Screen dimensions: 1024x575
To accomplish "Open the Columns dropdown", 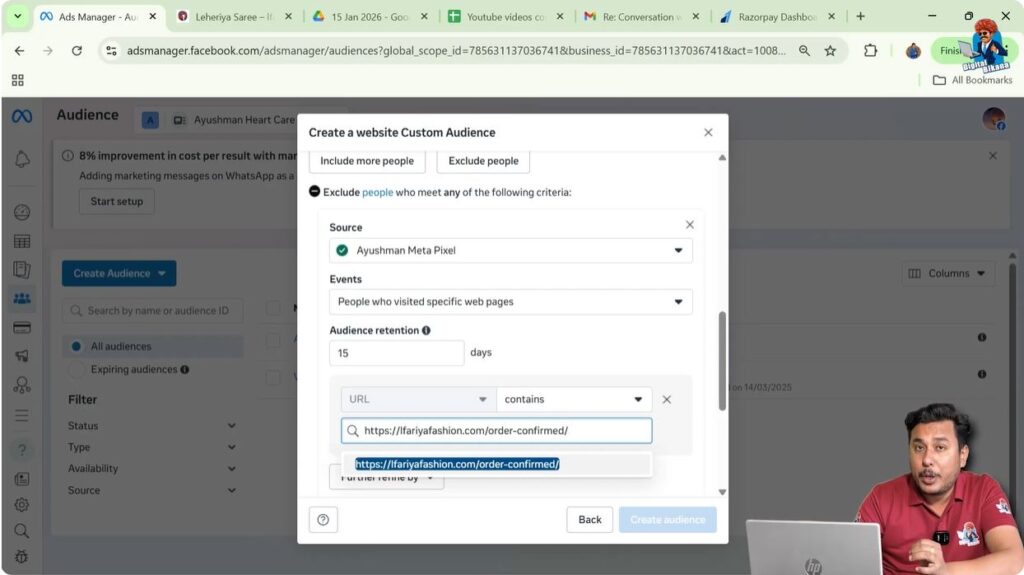I will [x=947, y=273].
